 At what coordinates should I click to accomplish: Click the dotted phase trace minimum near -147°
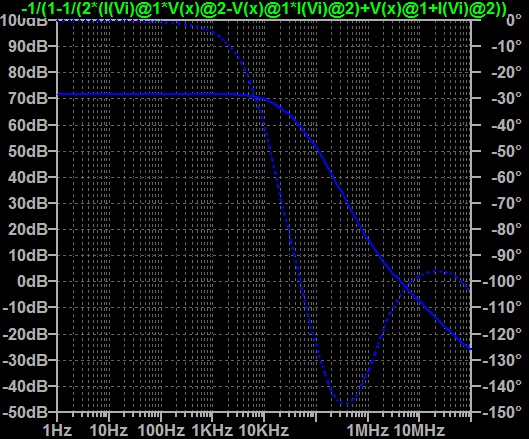(x=345, y=403)
